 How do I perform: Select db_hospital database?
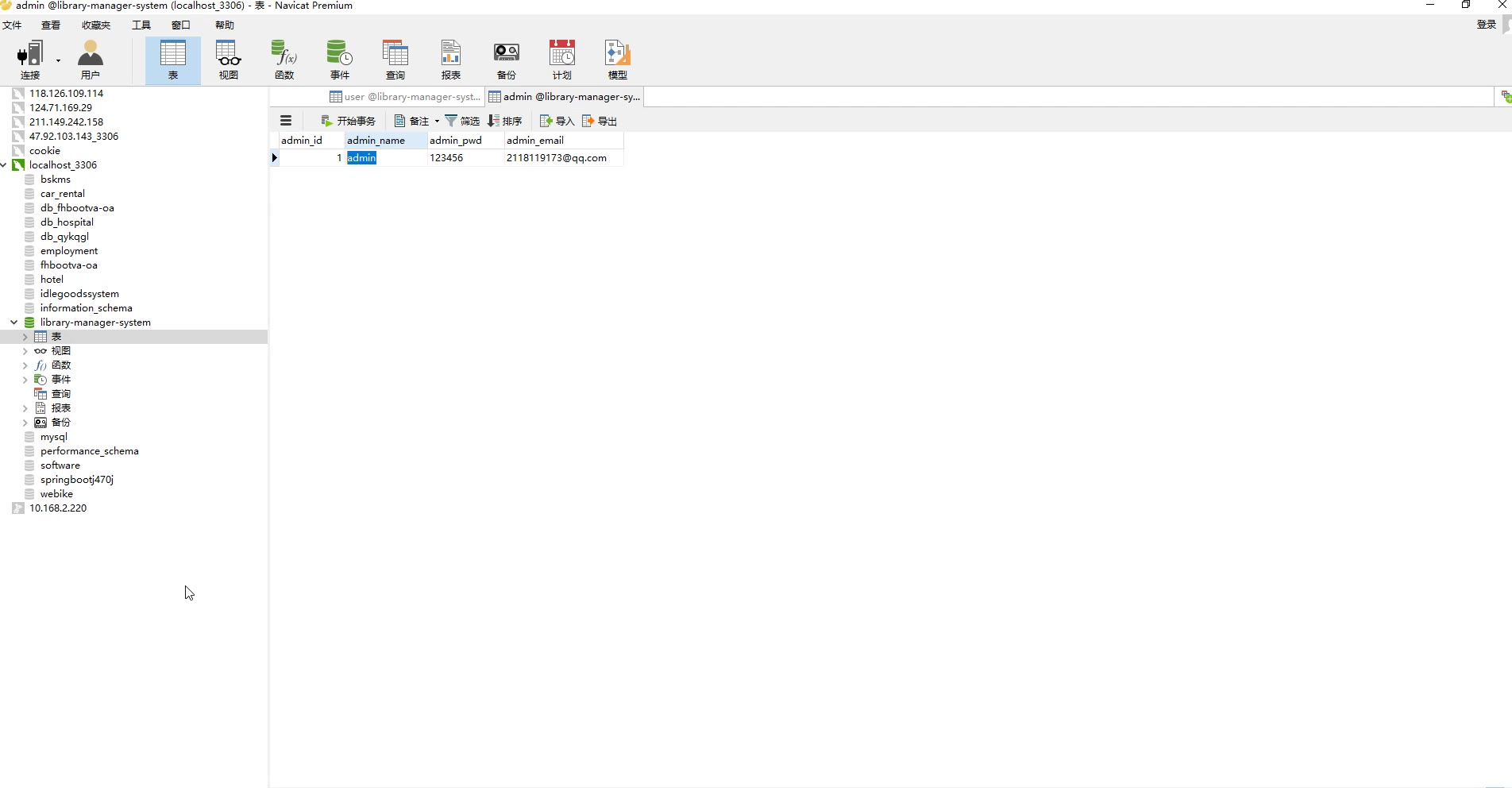[x=67, y=222]
